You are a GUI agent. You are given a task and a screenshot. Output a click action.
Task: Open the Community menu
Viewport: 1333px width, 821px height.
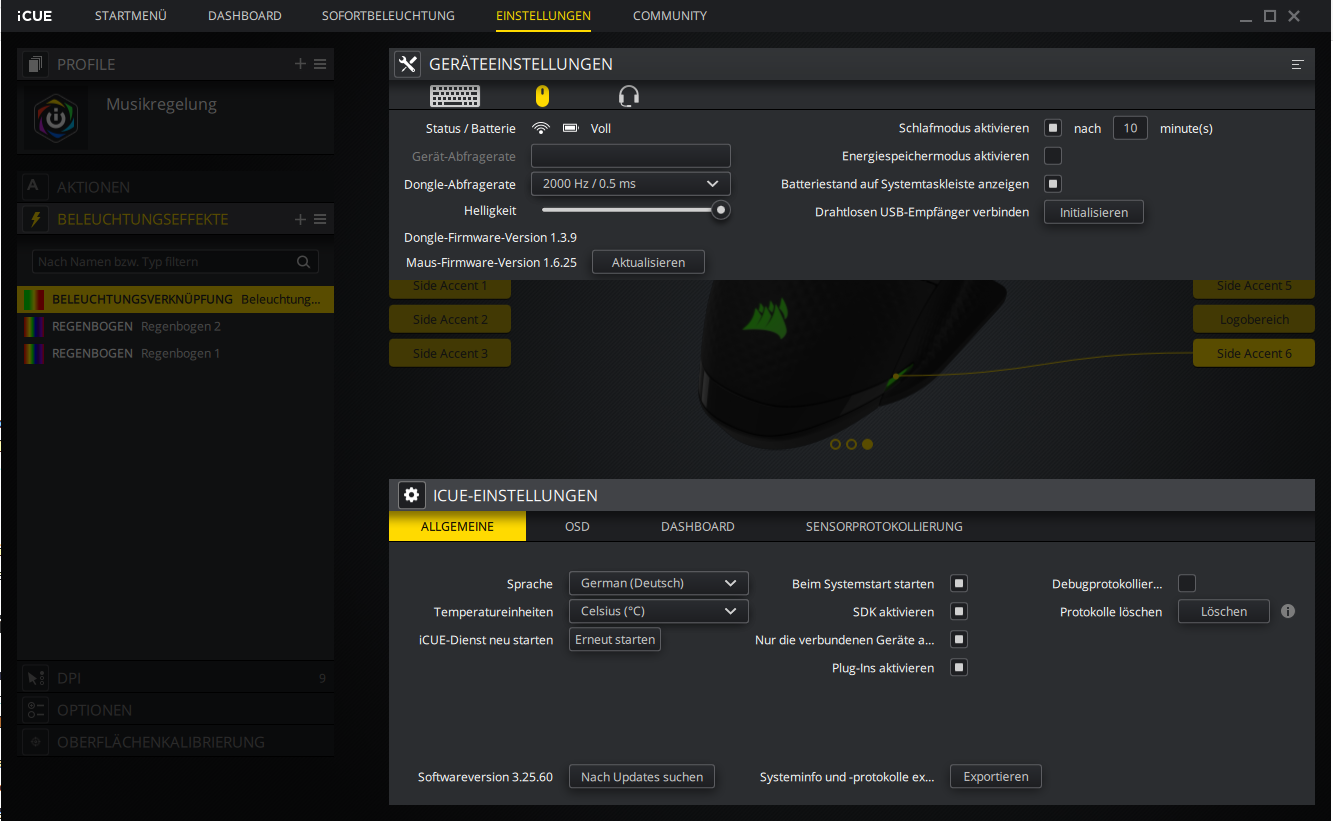[670, 16]
